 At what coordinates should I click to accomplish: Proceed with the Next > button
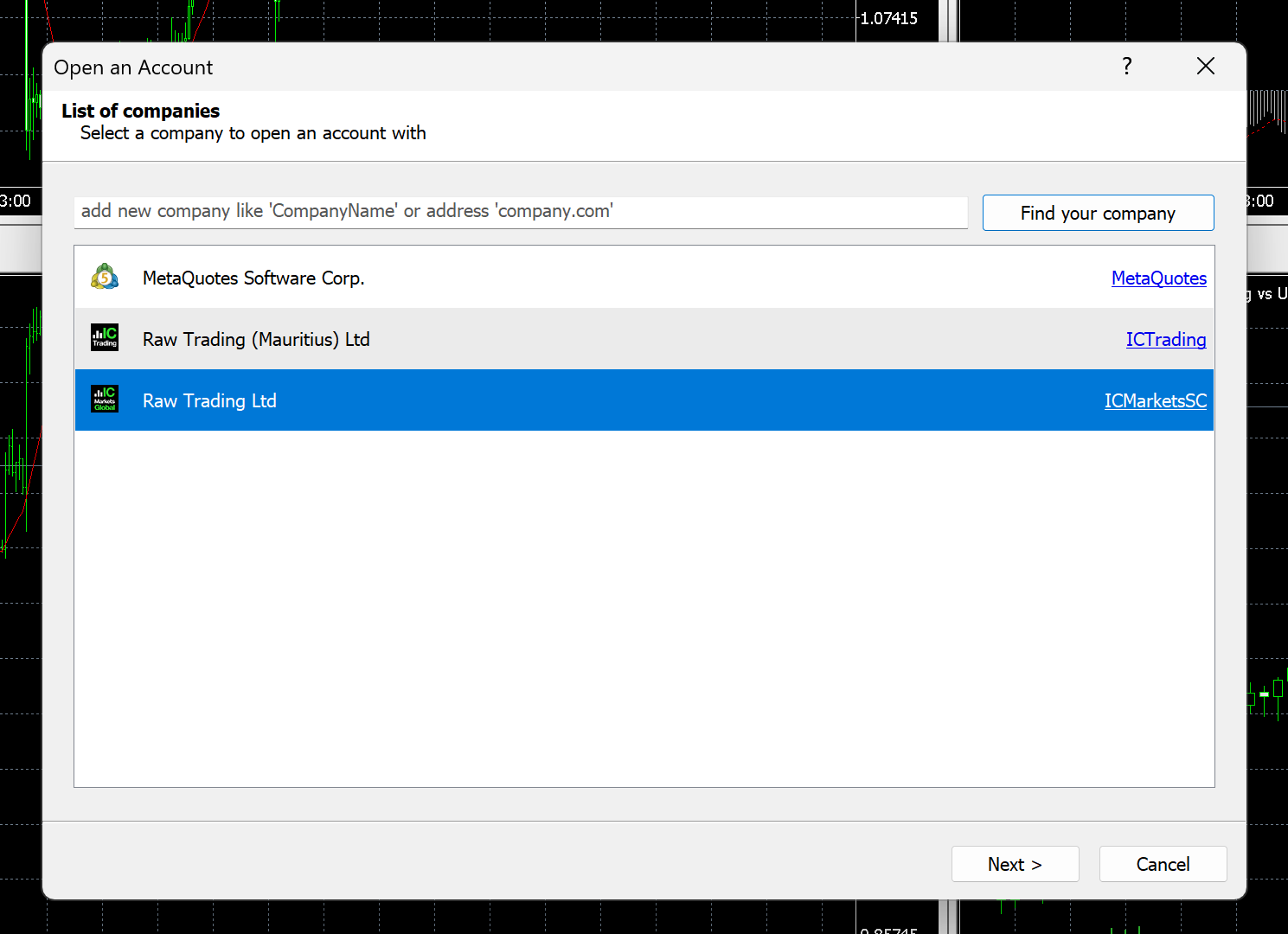click(1016, 864)
